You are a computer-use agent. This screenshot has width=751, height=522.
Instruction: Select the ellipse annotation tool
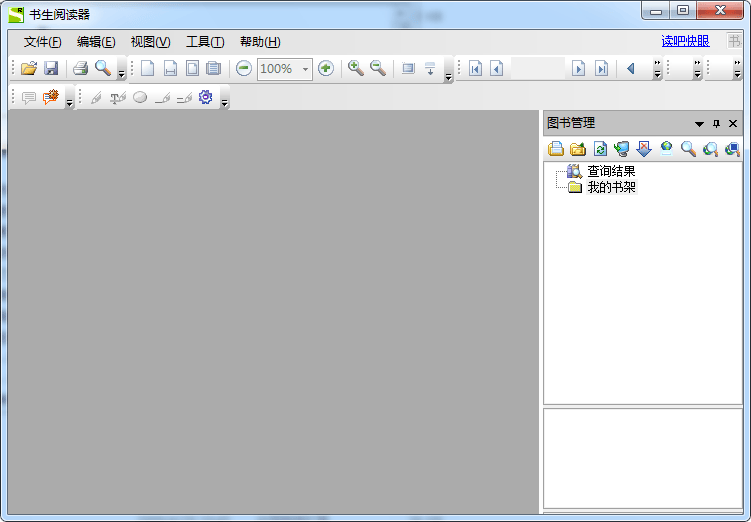[140, 97]
